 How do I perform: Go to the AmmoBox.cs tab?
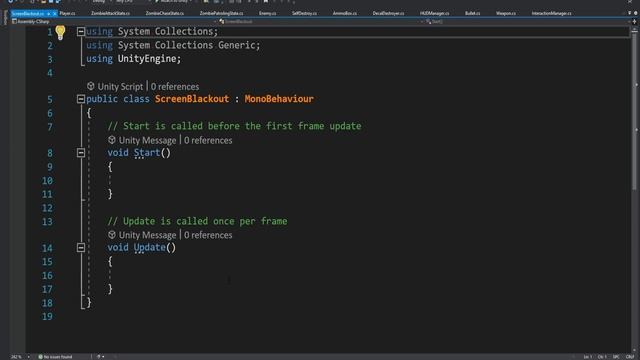(x=344, y=13)
